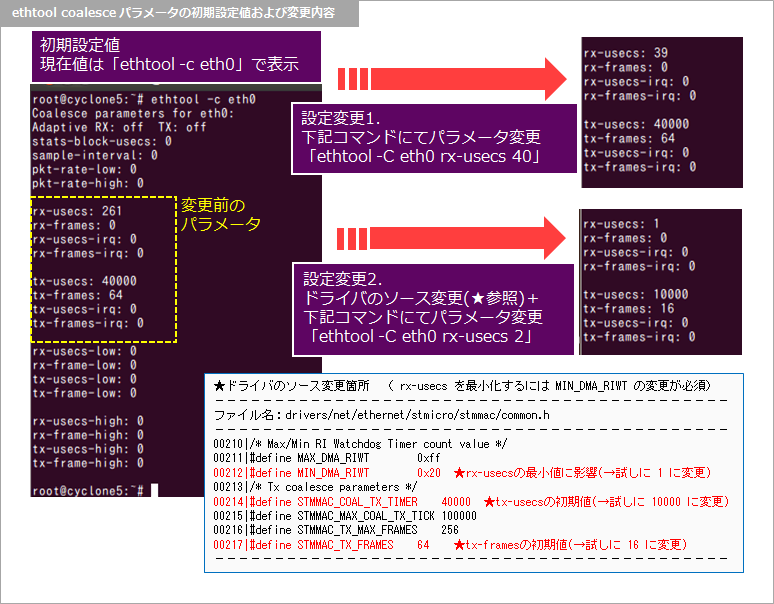Click the 'ethtool -c eth0' command prompt line
This screenshot has width=774, height=604.
145,99
